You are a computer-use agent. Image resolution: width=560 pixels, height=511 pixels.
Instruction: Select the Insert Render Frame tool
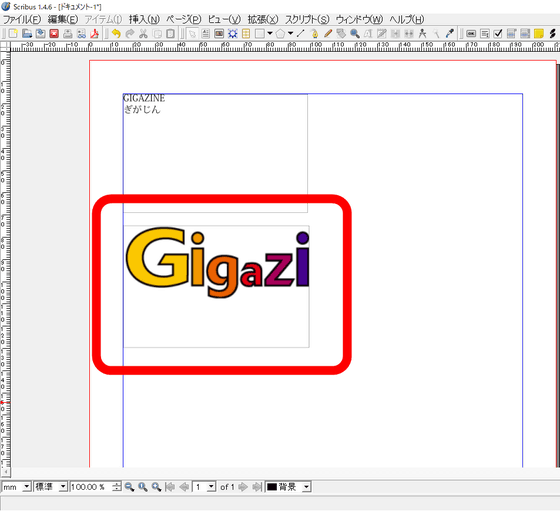pyautogui.click(x=232, y=34)
